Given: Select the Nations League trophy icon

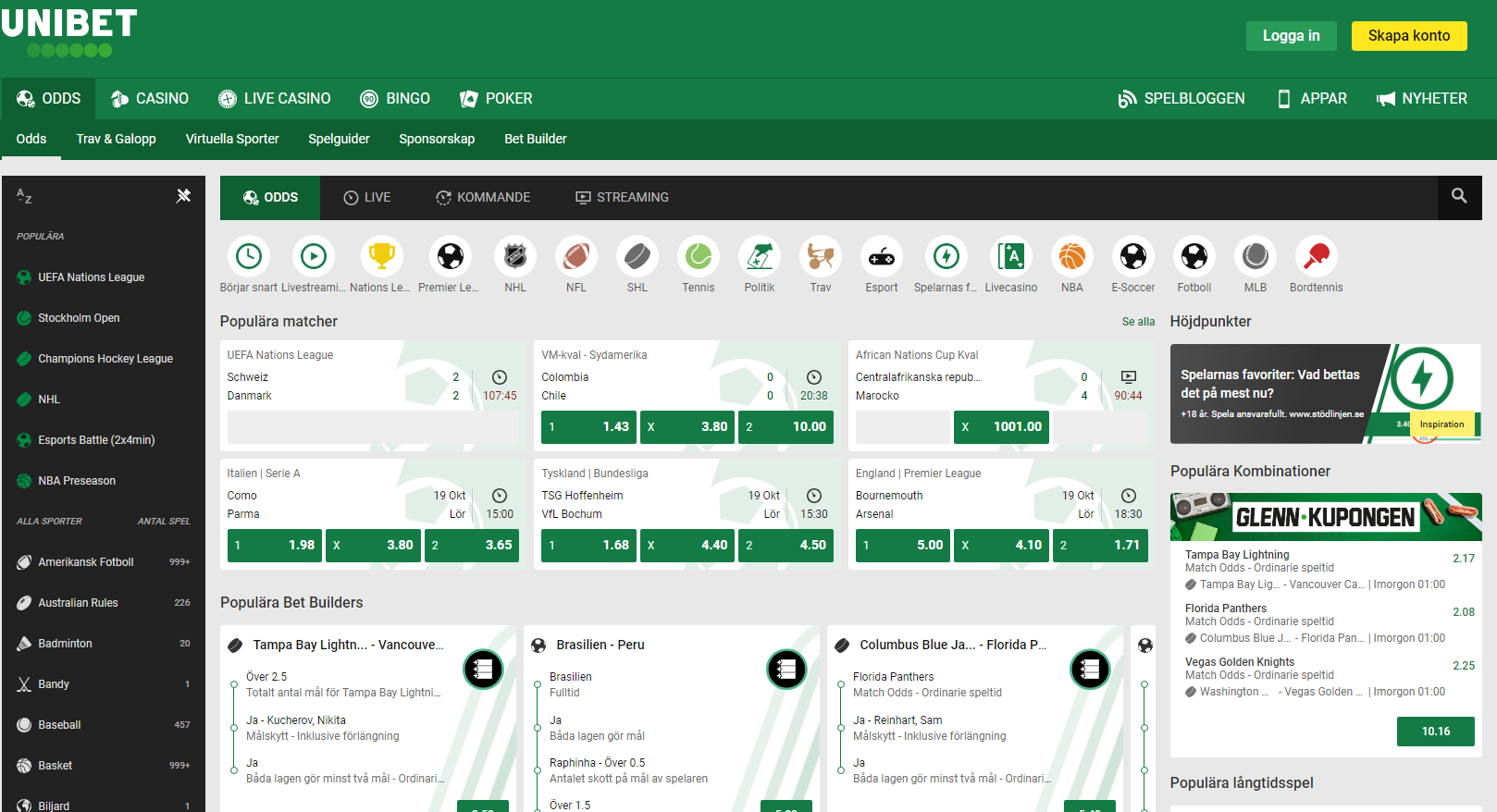Looking at the screenshot, I should pos(381,256).
